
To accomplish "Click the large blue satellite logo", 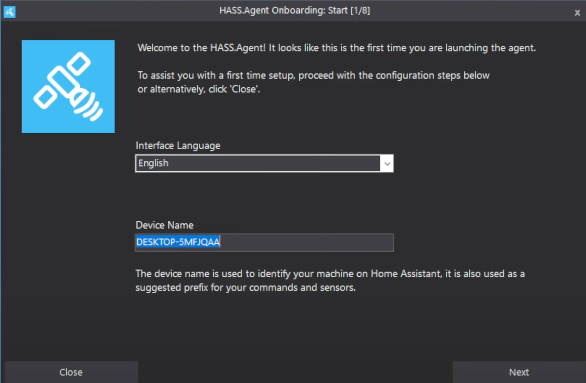I will 68,86.
